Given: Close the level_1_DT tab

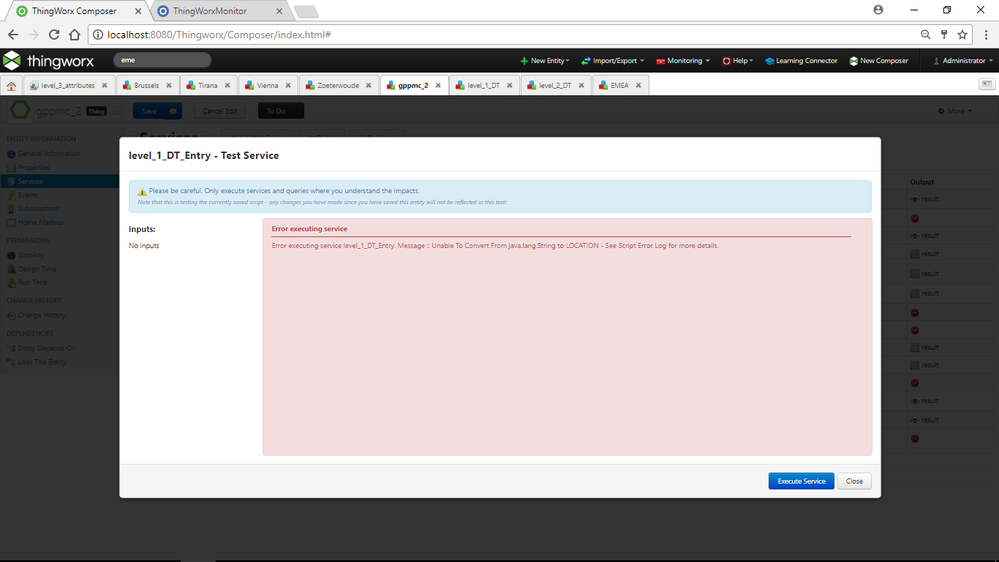Looking at the screenshot, I should coord(510,85).
